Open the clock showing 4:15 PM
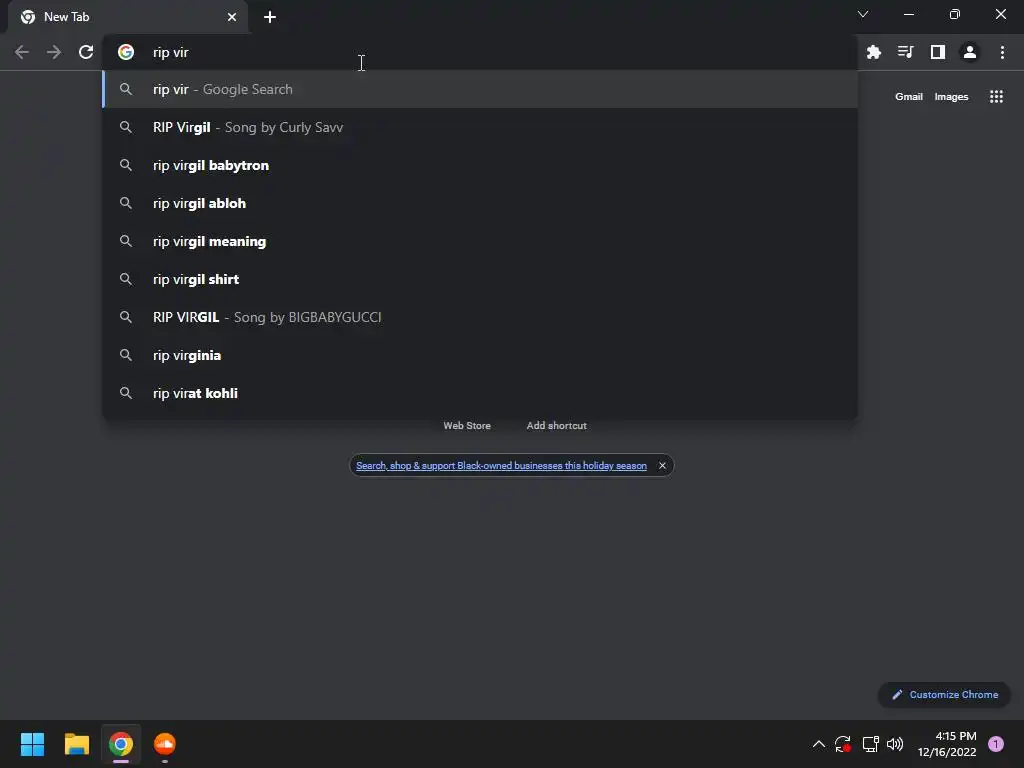The image size is (1024, 768). coord(947,744)
